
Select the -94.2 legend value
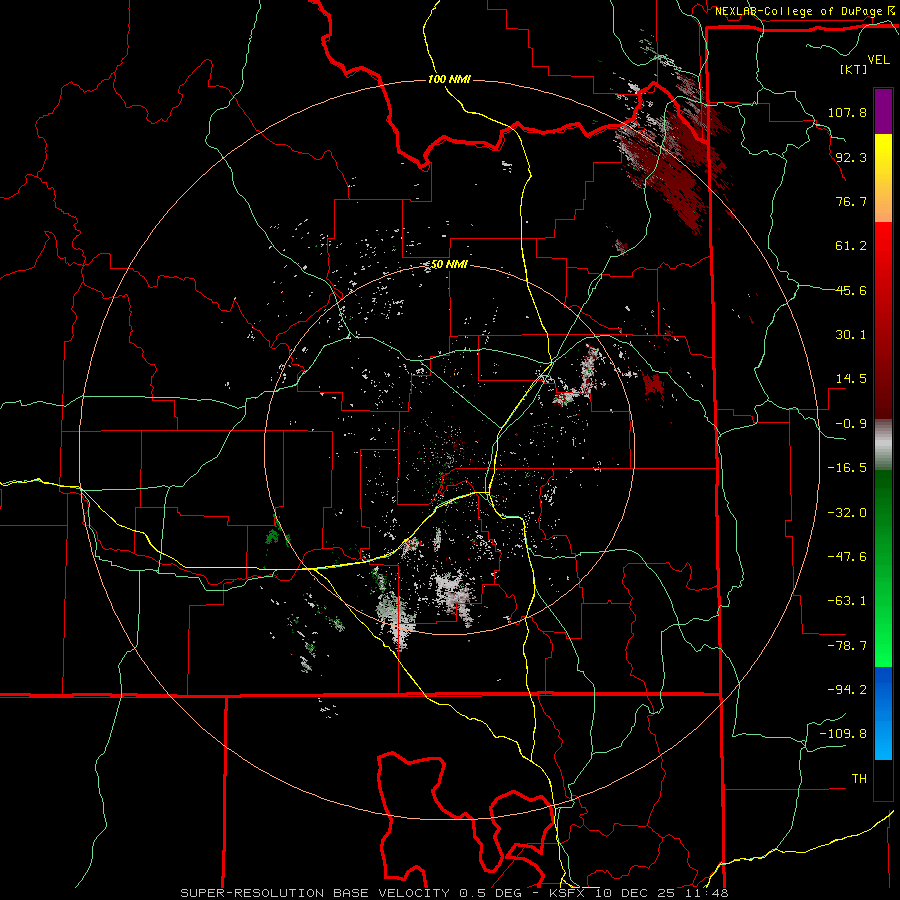[x=847, y=690]
